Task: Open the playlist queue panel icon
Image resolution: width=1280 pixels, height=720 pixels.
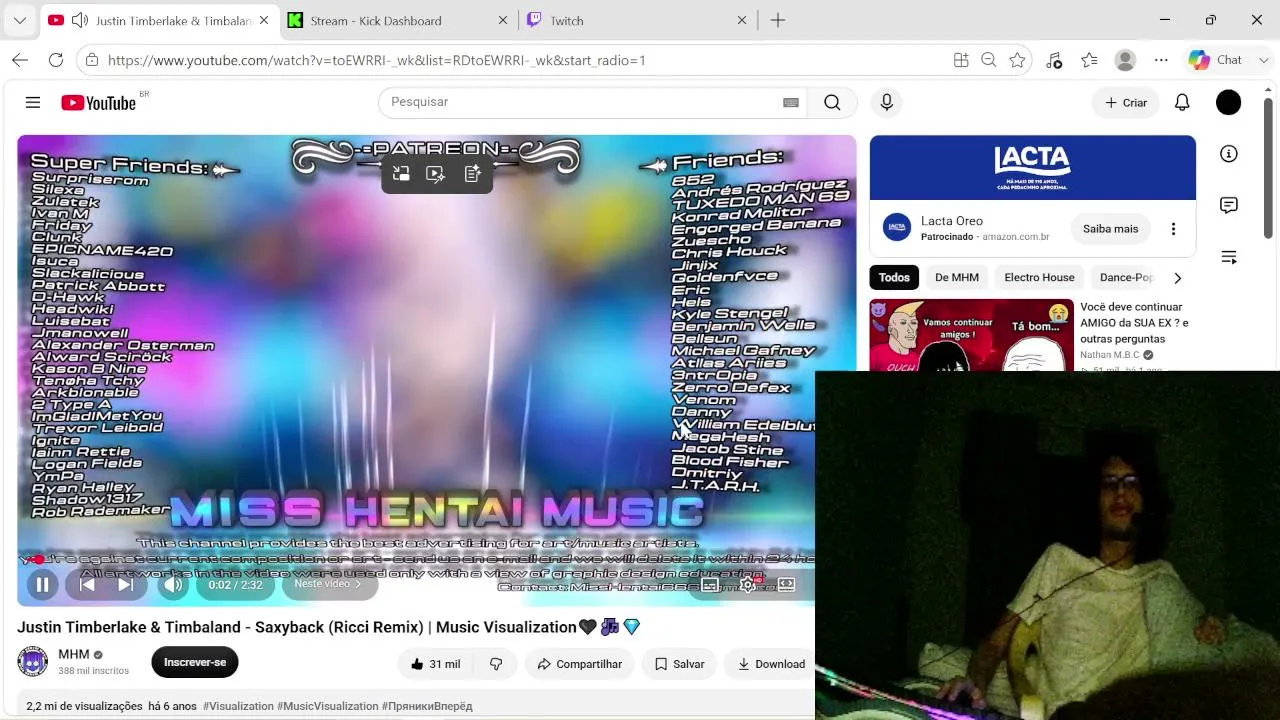Action: 1229,257
